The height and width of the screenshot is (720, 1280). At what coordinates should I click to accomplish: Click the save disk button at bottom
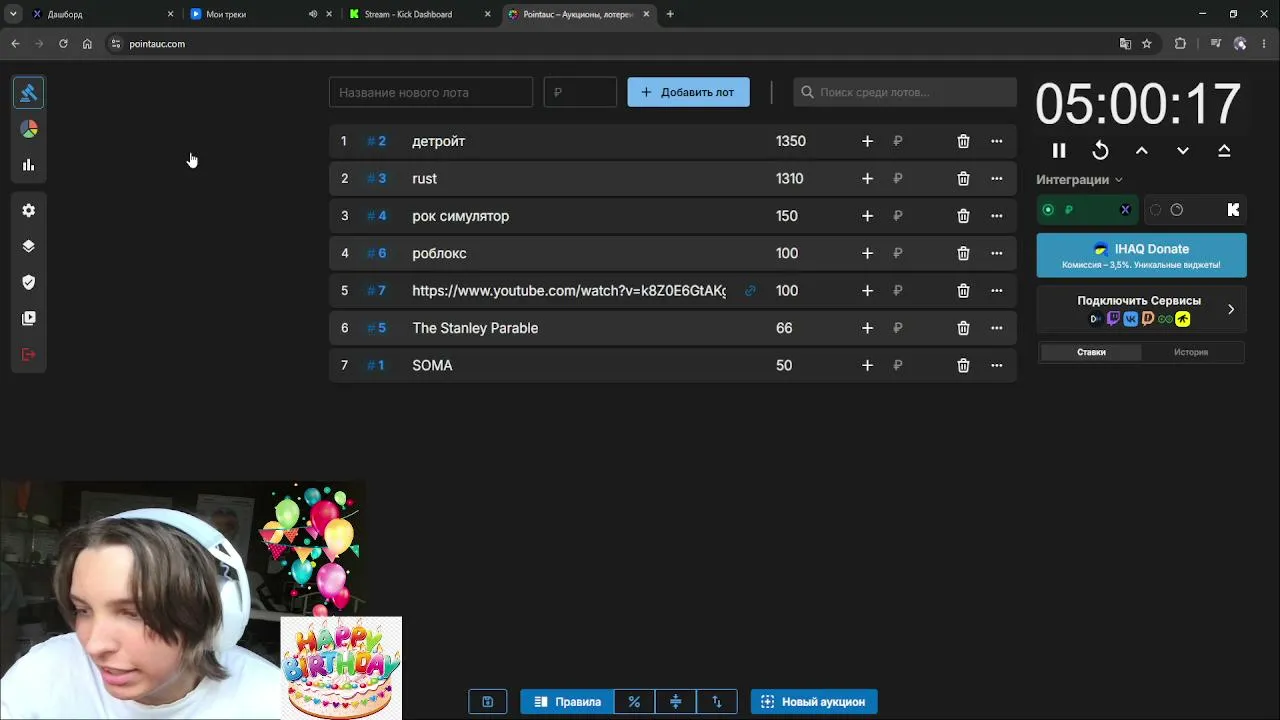[488, 702]
